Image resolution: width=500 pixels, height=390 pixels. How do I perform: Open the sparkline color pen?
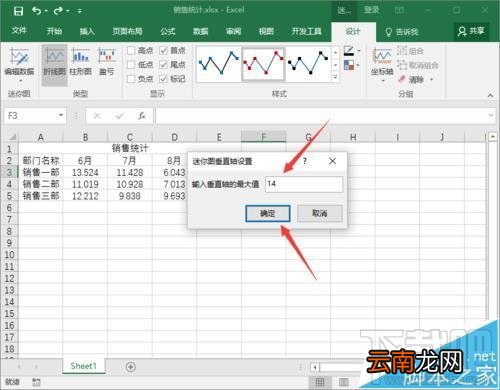349,51
